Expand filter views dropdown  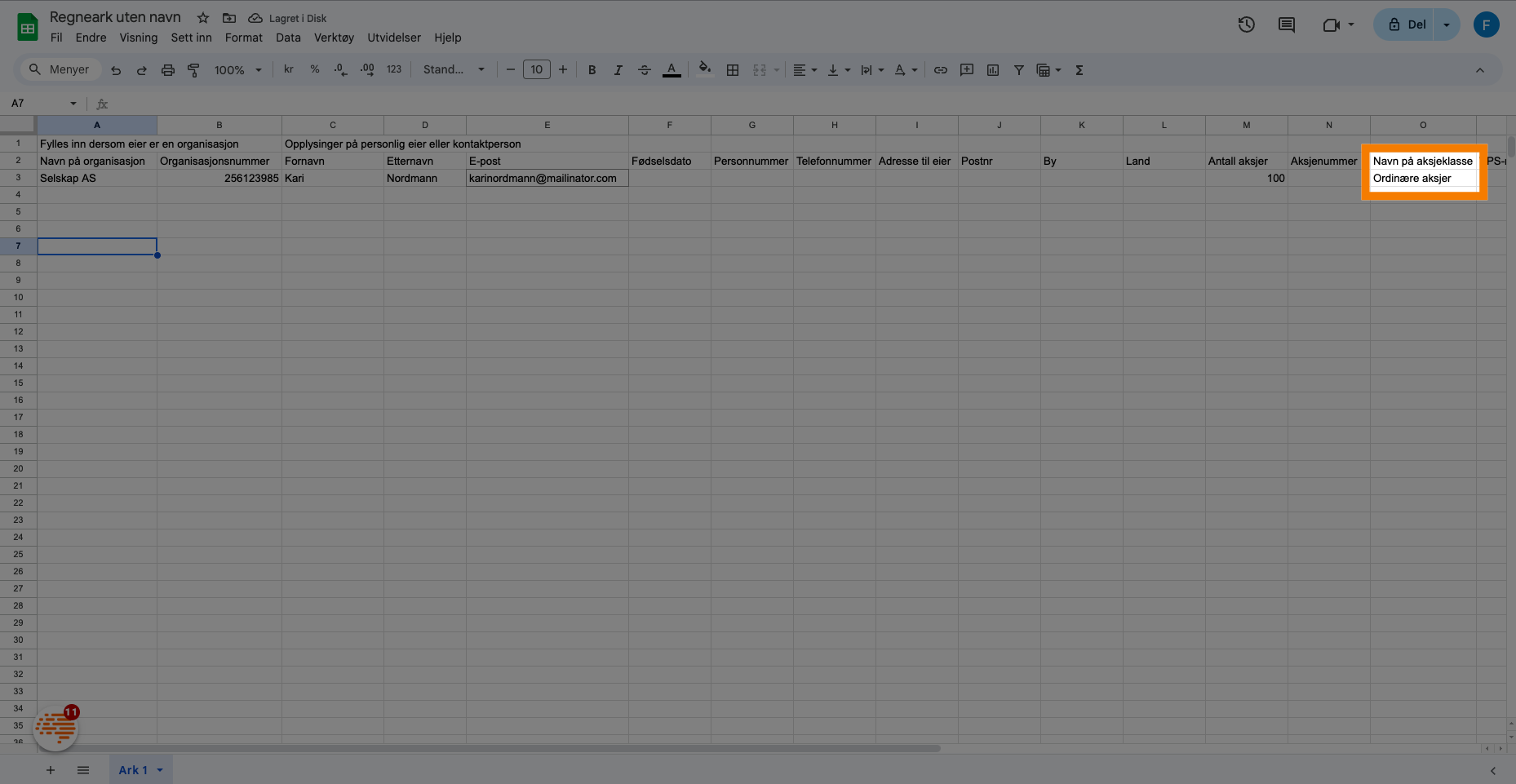(x=1057, y=70)
